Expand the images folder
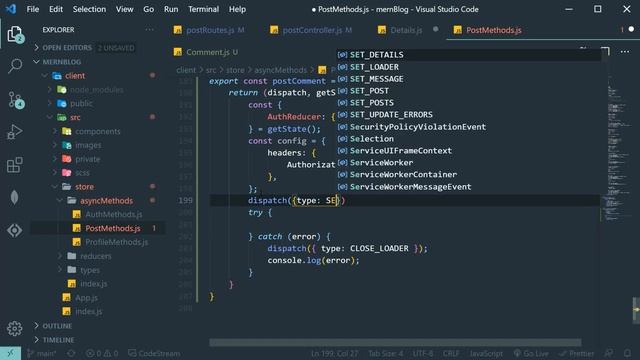 [x=88, y=145]
